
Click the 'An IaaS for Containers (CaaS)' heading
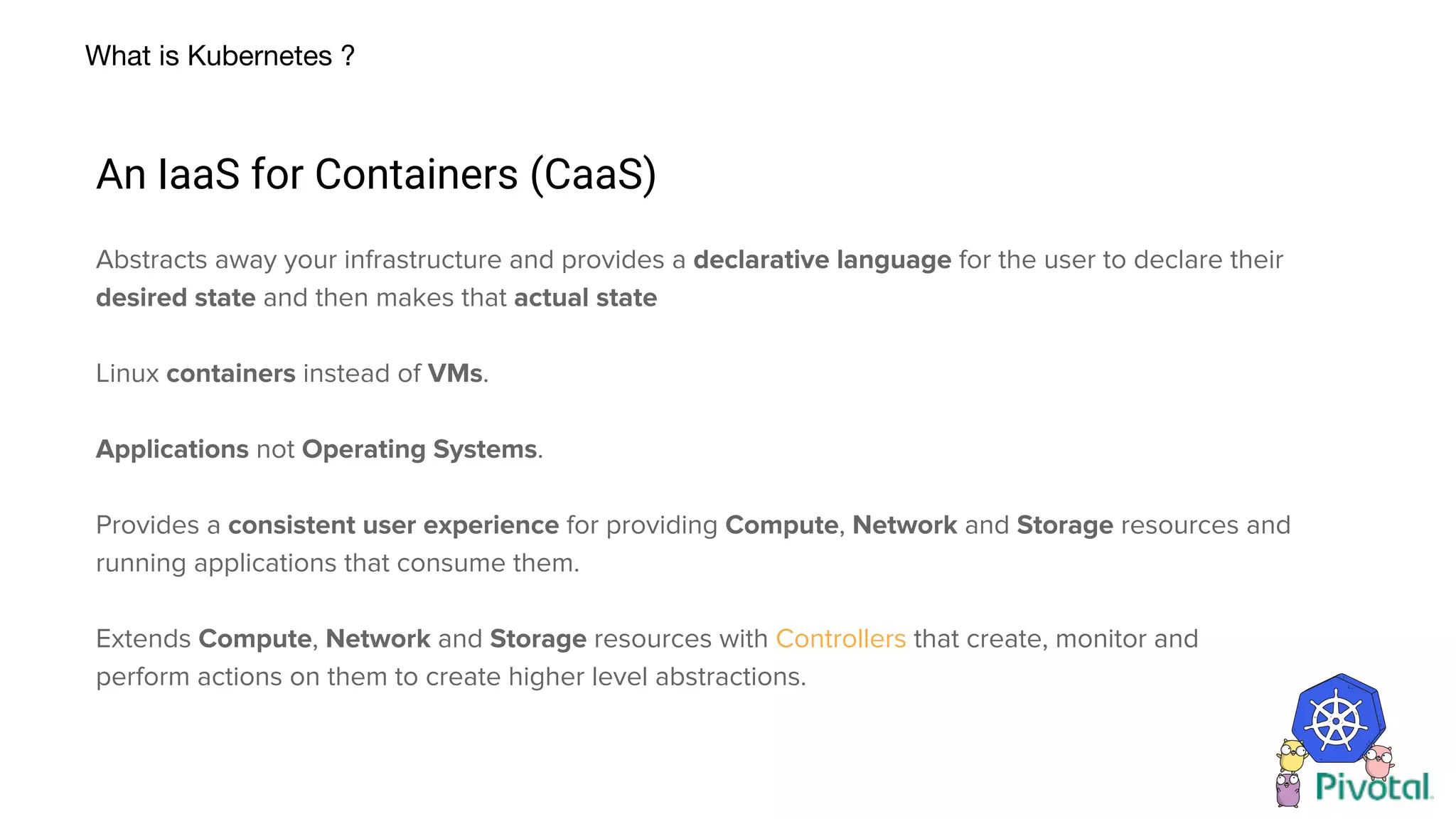pos(376,174)
